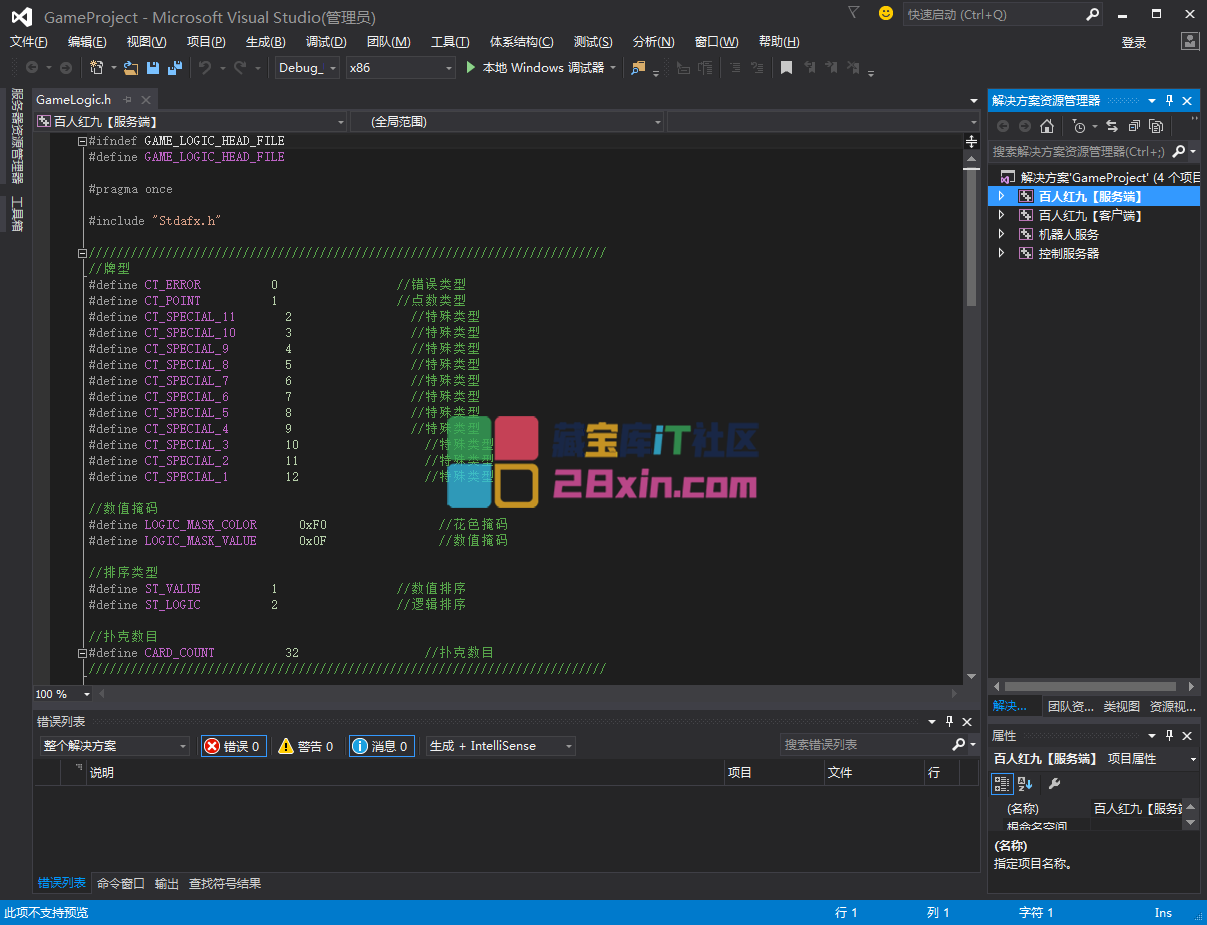Click 登录 to sign in

tap(1134, 42)
